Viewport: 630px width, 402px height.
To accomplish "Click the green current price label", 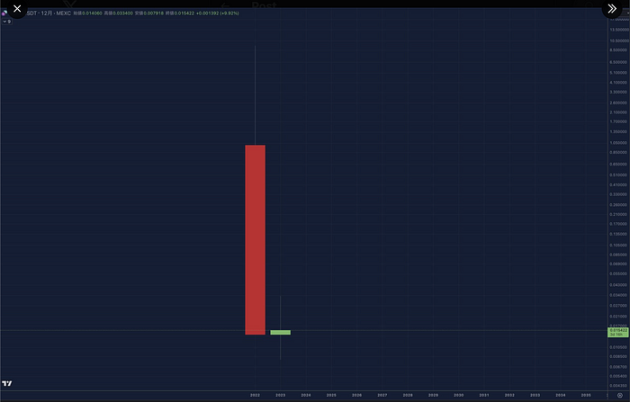I will coord(618,331).
